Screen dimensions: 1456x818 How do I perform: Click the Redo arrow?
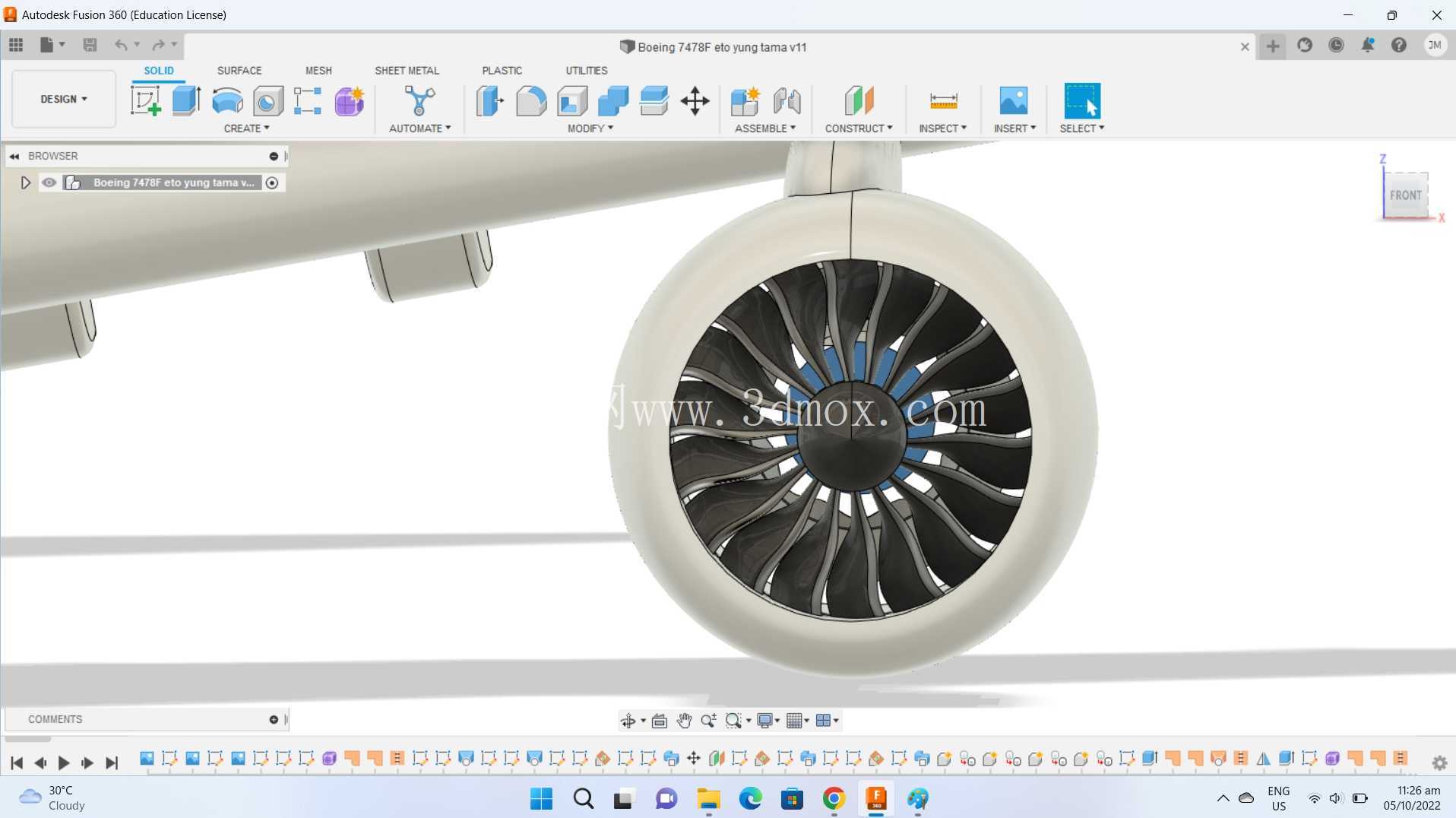158,45
